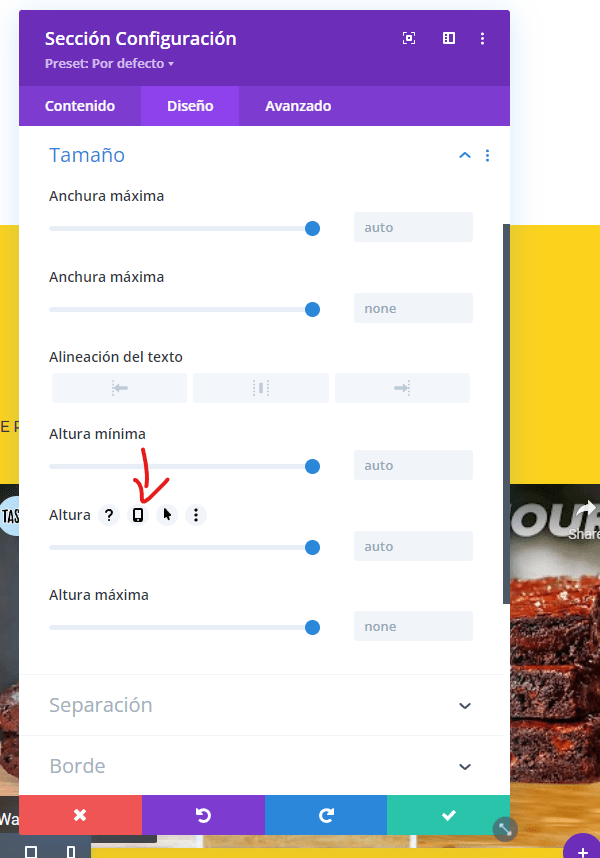This screenshot has width=600, height=858.
Task: Open the Preset: Por defecto dropdown
Action: click(109, 63)
